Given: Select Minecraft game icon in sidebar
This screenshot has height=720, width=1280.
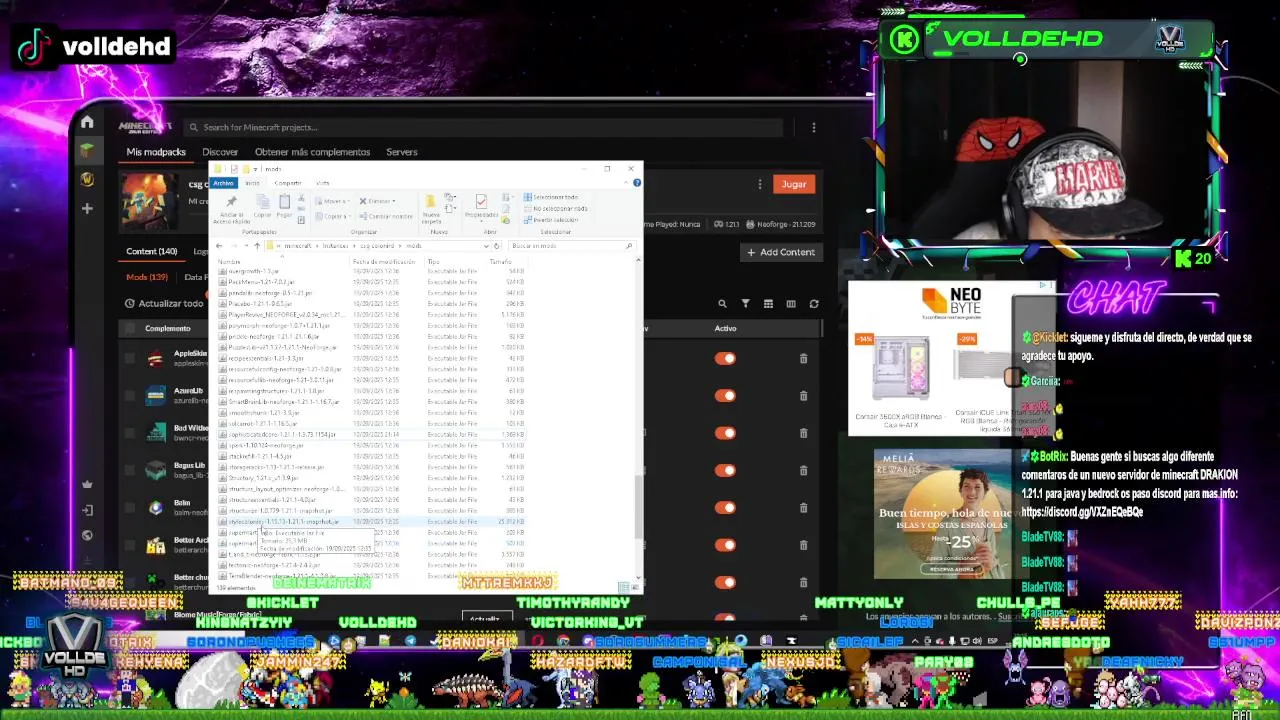Looking at the screenshot, I should (87, 150).
